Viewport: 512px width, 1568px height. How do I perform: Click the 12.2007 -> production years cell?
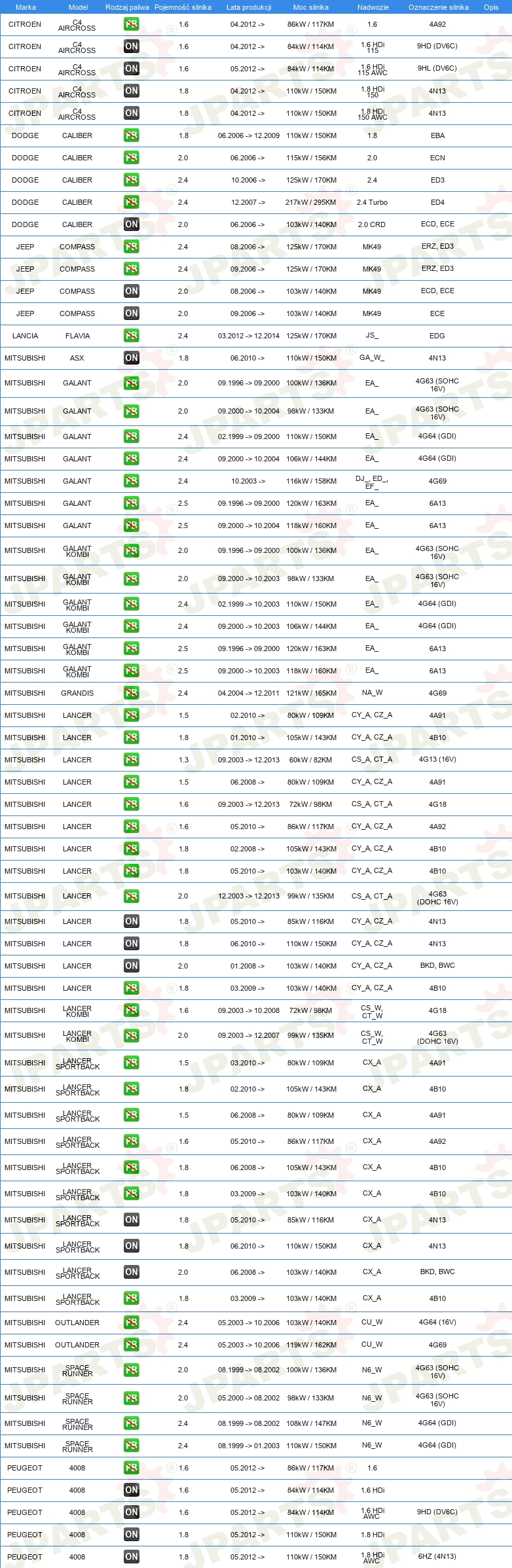[x=248, y=202]
